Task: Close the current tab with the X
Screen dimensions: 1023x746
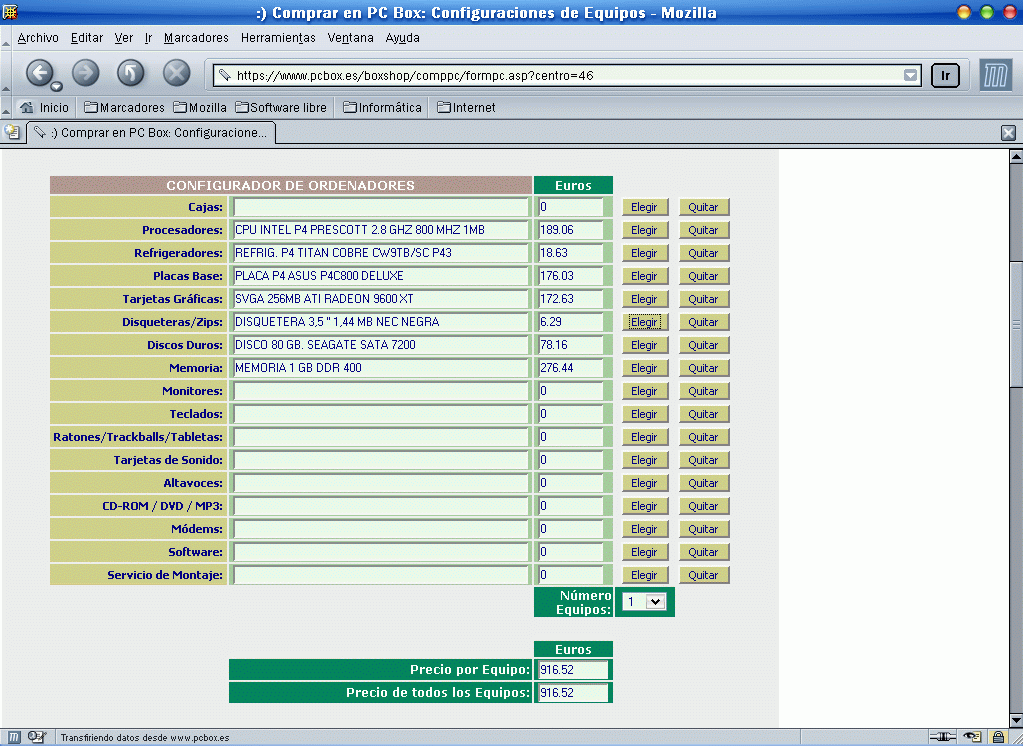Action: tap(1008, 133)
